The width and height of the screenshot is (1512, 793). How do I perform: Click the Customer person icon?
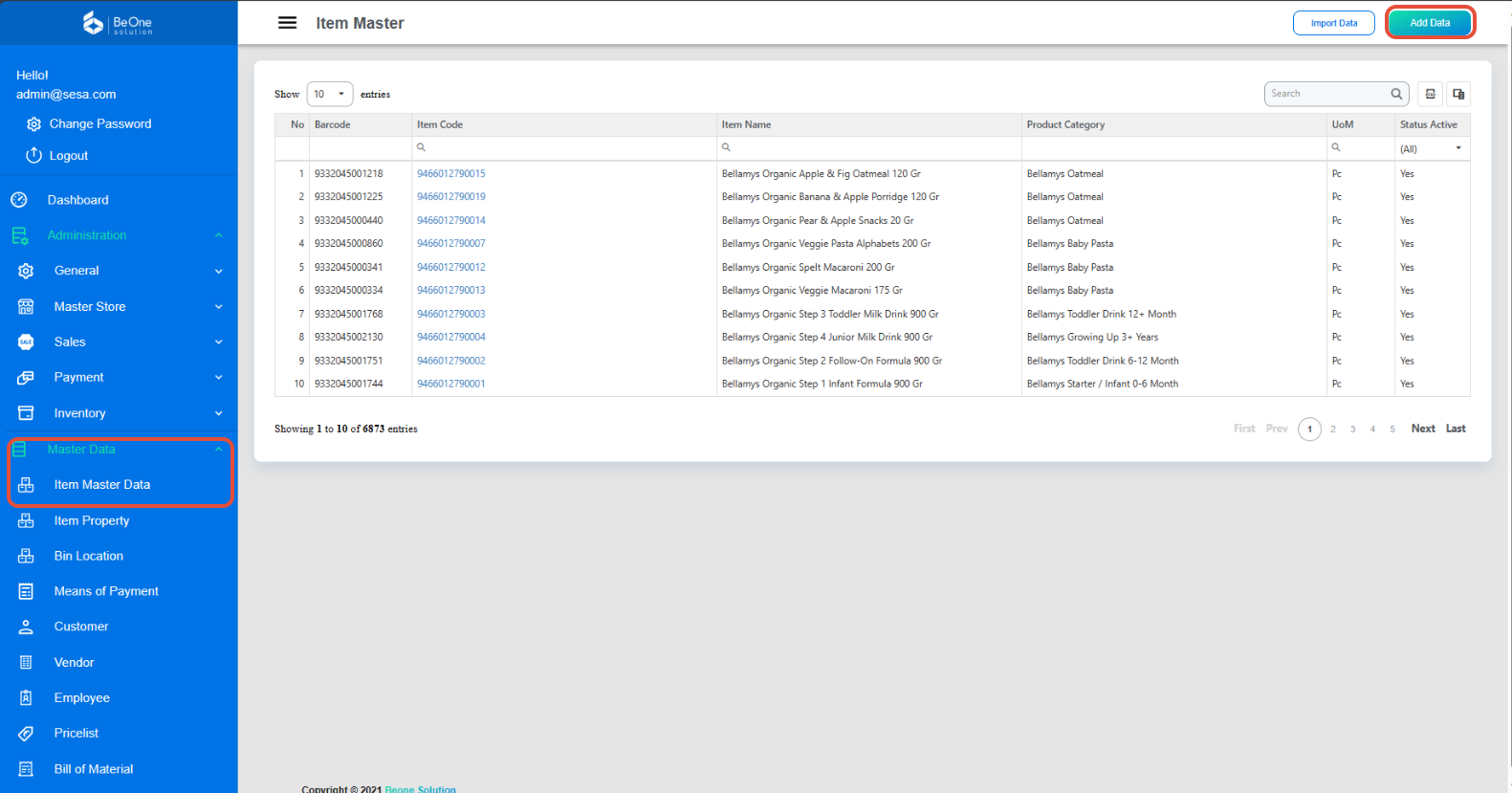[26, 627]
